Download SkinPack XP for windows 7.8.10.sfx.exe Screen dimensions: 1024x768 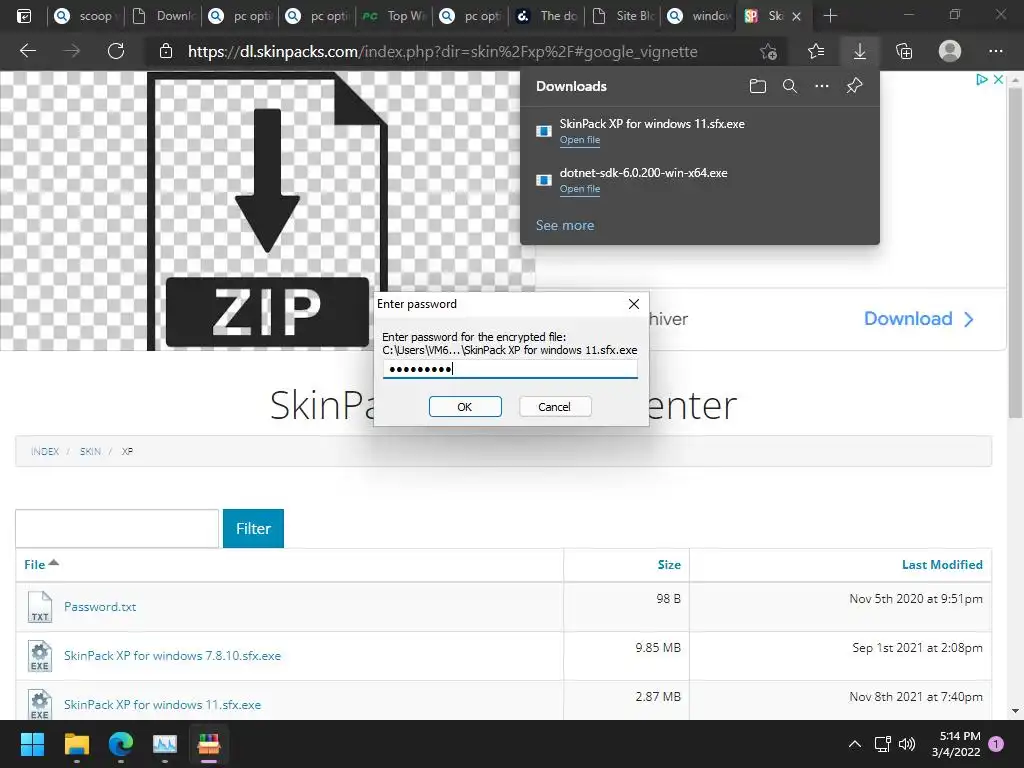(x=172, y=656)
